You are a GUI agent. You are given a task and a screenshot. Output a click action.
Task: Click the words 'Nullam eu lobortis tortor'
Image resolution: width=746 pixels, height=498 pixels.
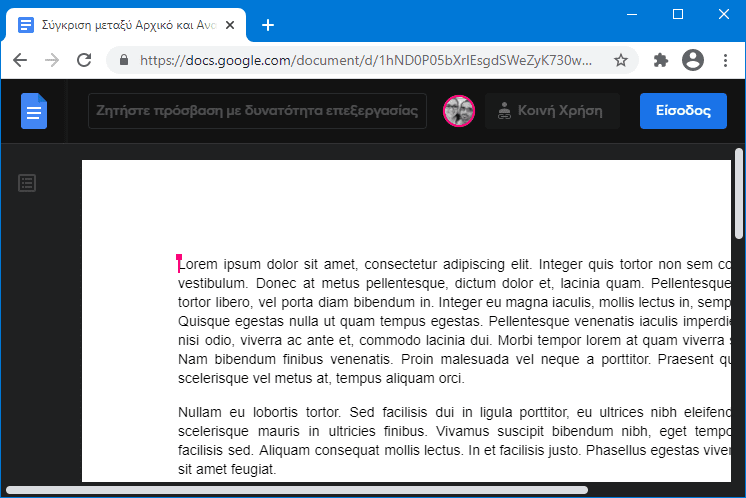[259, 412]
